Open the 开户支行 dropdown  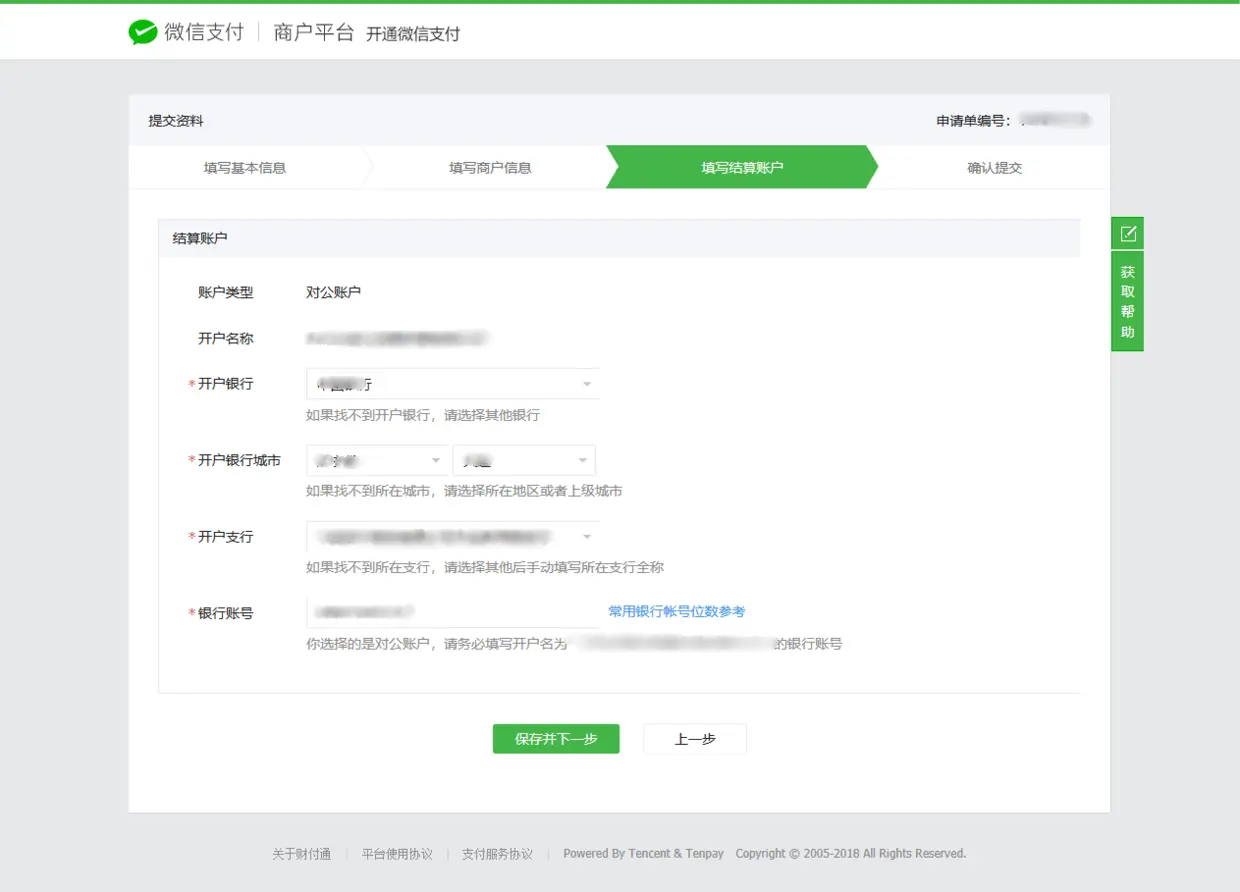click(453, 537)
